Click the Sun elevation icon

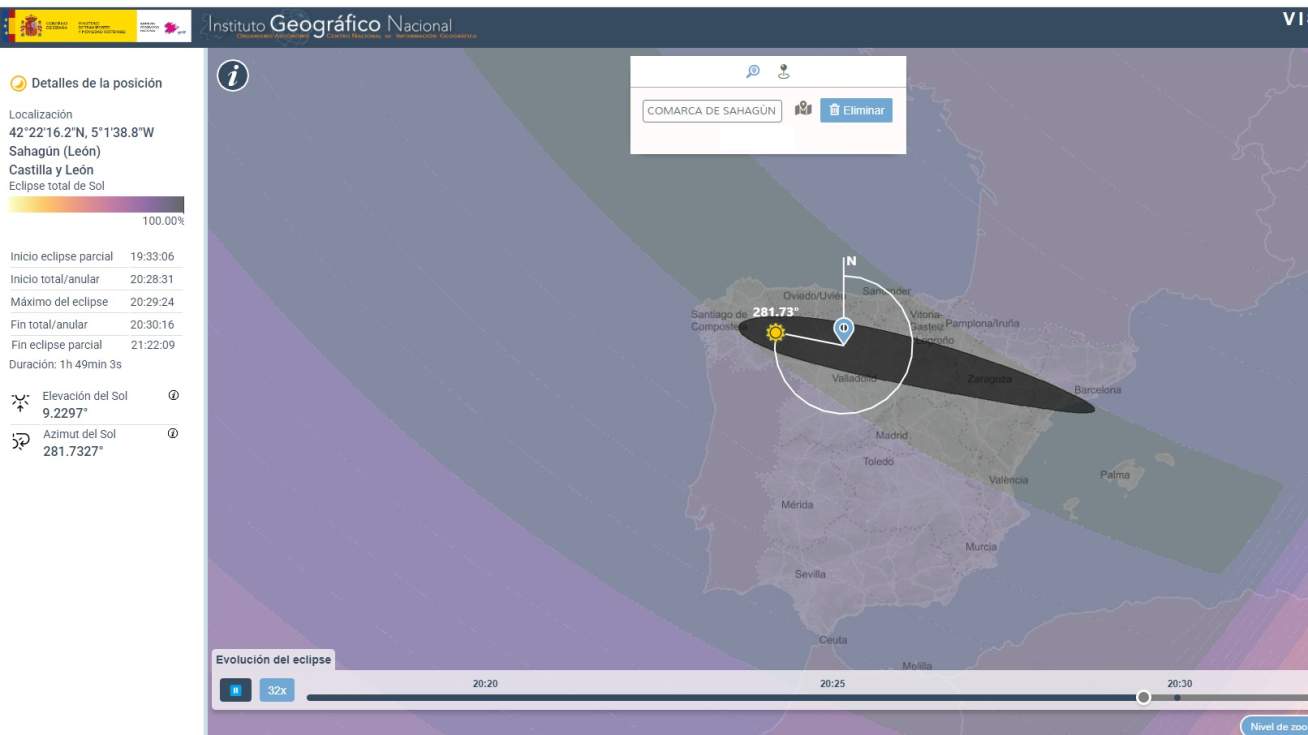click(20, 403)
